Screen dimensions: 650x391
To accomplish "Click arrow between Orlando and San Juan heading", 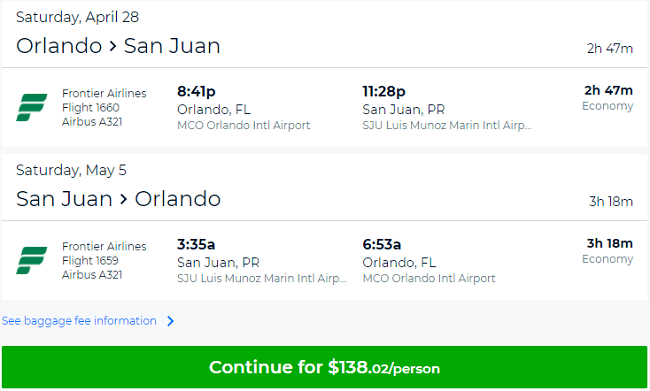I will coord(113,46).
